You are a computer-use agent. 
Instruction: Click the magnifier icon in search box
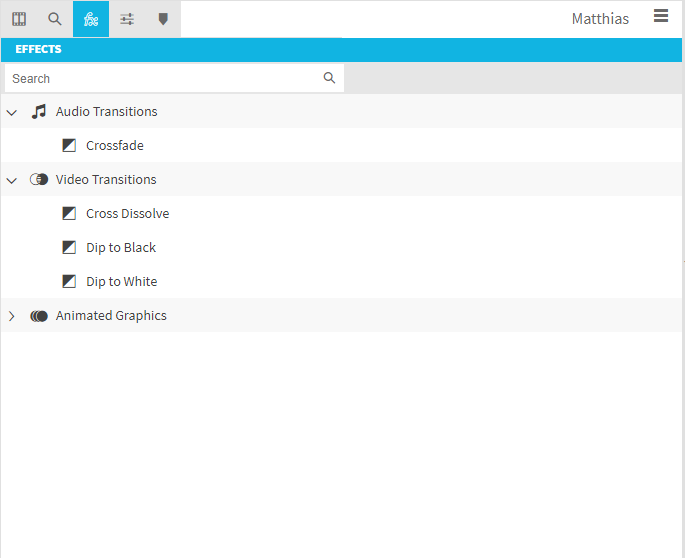click(x=329, y=78)
